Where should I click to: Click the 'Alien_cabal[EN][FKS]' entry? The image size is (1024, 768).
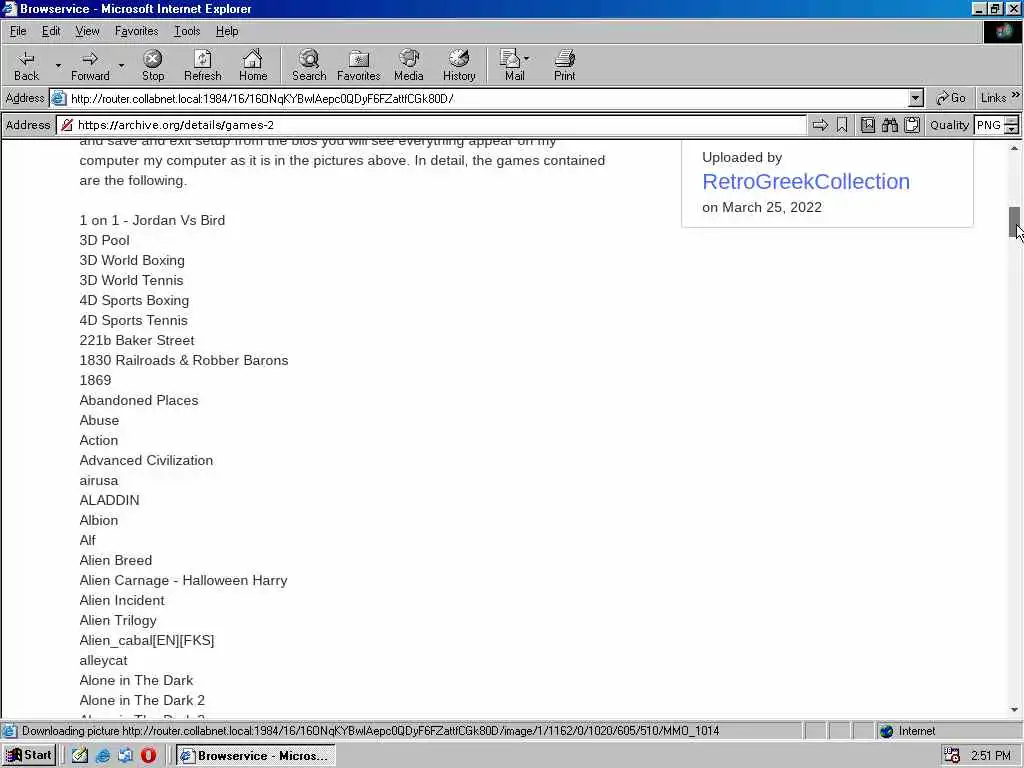[x=147, y=641]
